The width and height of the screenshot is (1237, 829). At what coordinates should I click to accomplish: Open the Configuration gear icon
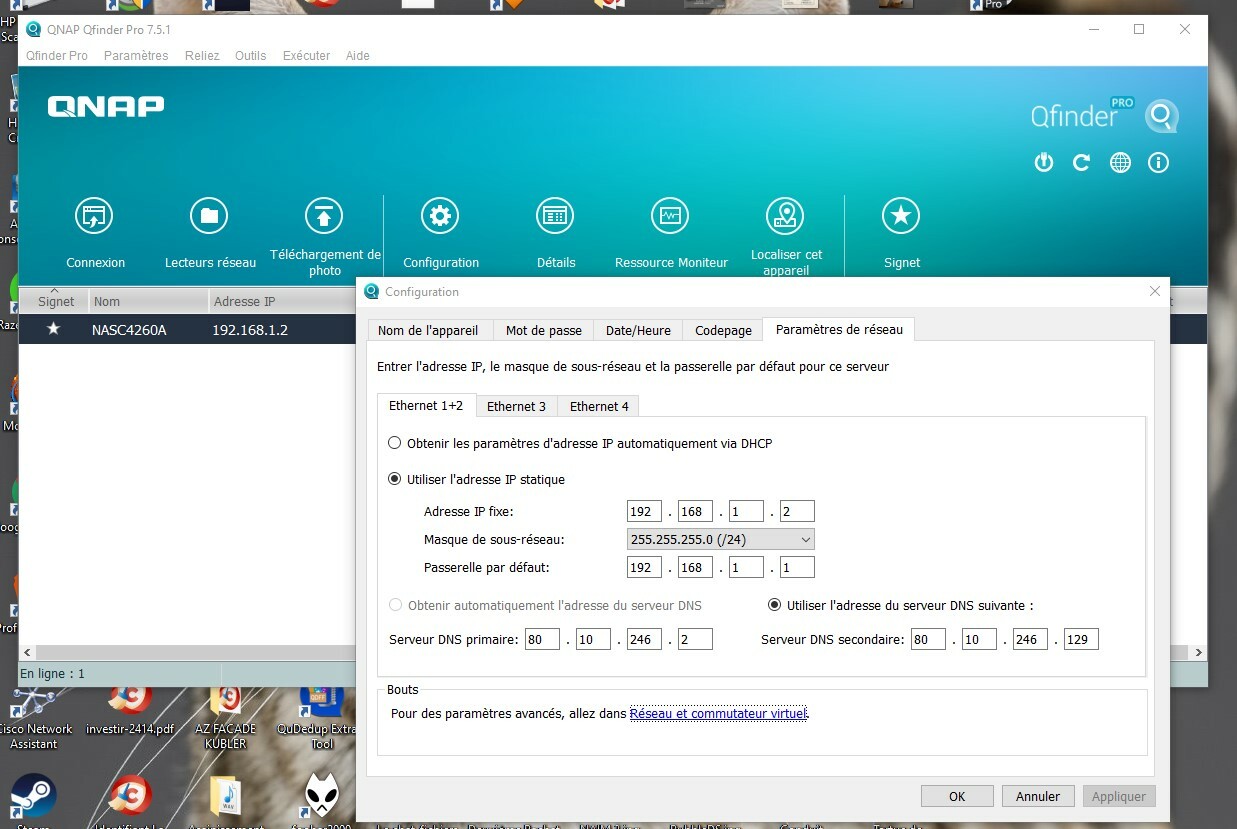coord(440,216)
